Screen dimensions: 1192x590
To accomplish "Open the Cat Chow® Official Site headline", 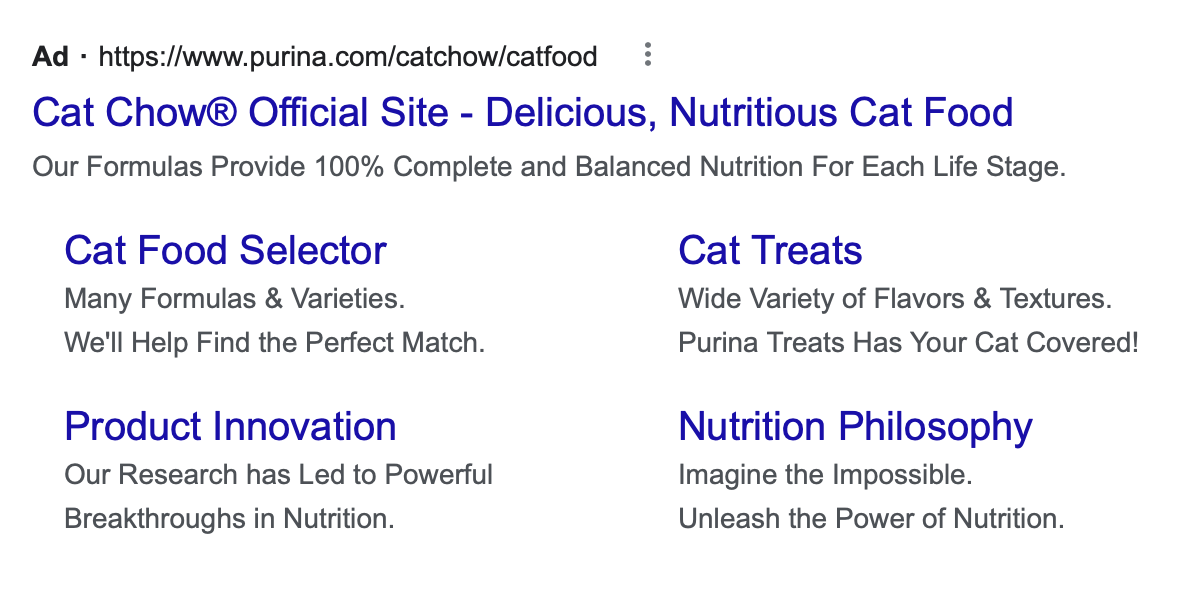I will tap(522, 113).
